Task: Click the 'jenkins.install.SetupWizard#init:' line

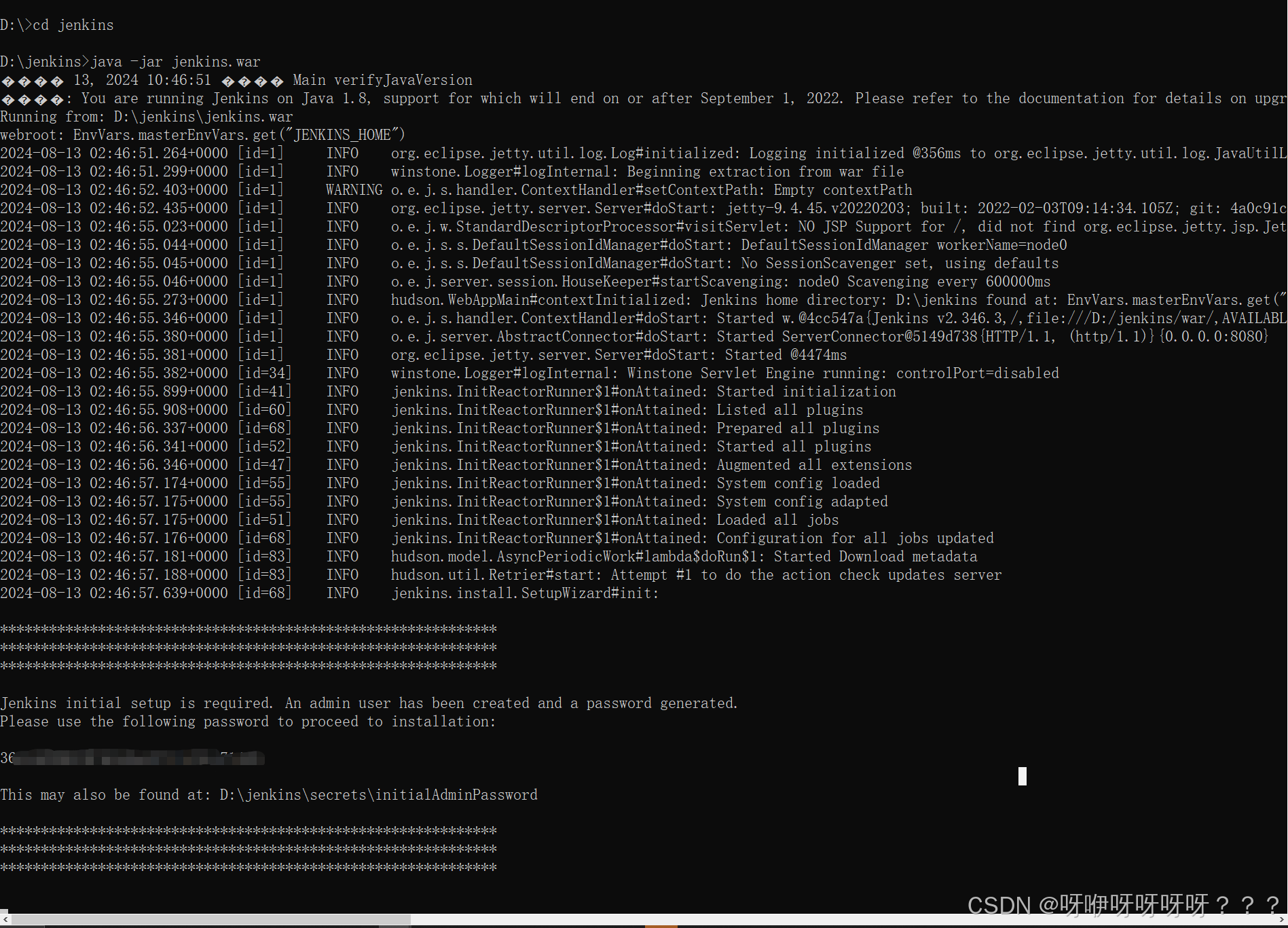Action: pyautogui.click(x=329, y=593)
